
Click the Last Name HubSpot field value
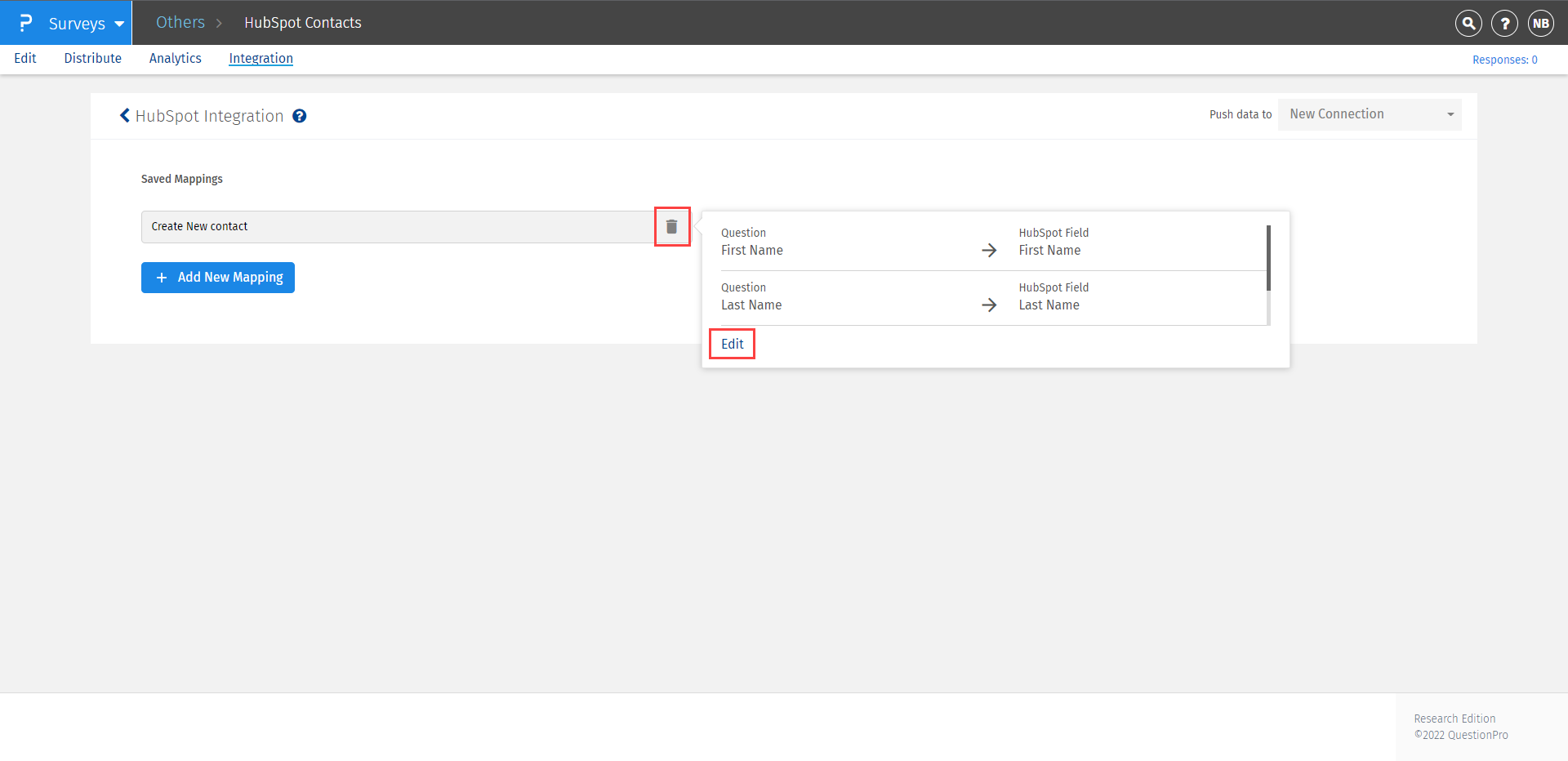1049,305
